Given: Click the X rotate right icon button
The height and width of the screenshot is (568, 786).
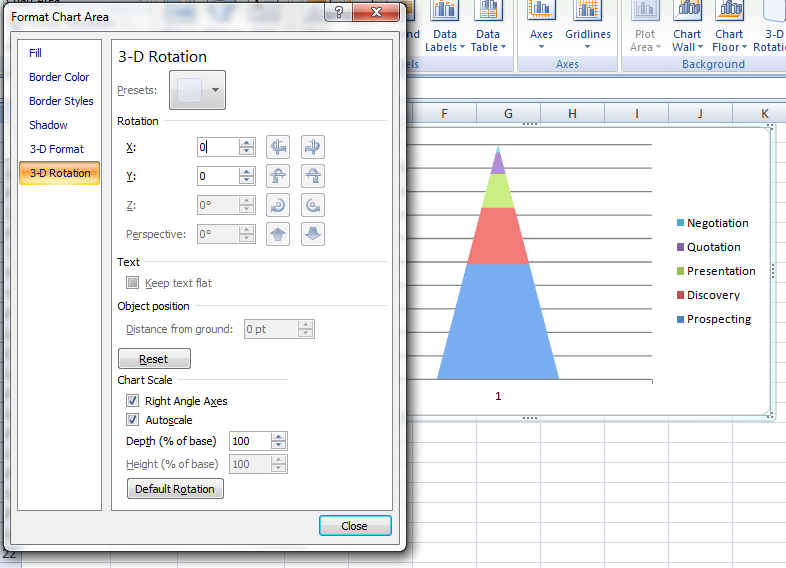Looking at the screenshot, I should click(313, 147).
